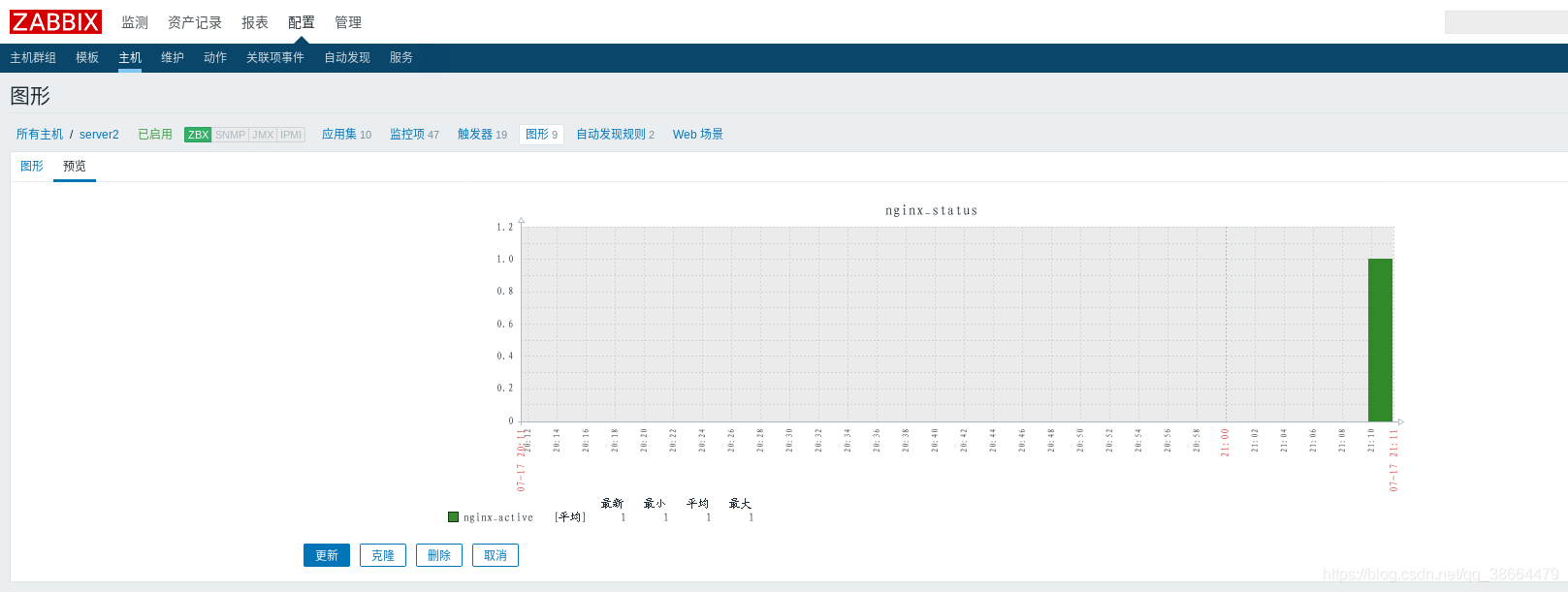Go to 主机 submenu

130,58
